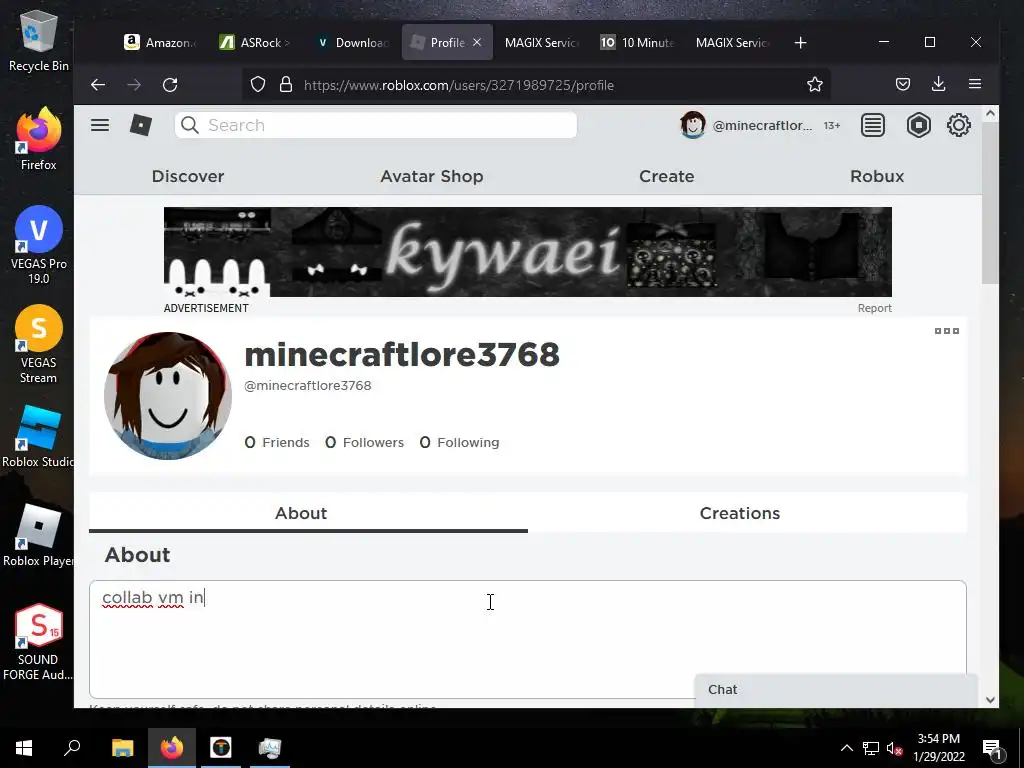Switch to the first MAGIX Service tab

pyautogui.click(x=541, y=42)
